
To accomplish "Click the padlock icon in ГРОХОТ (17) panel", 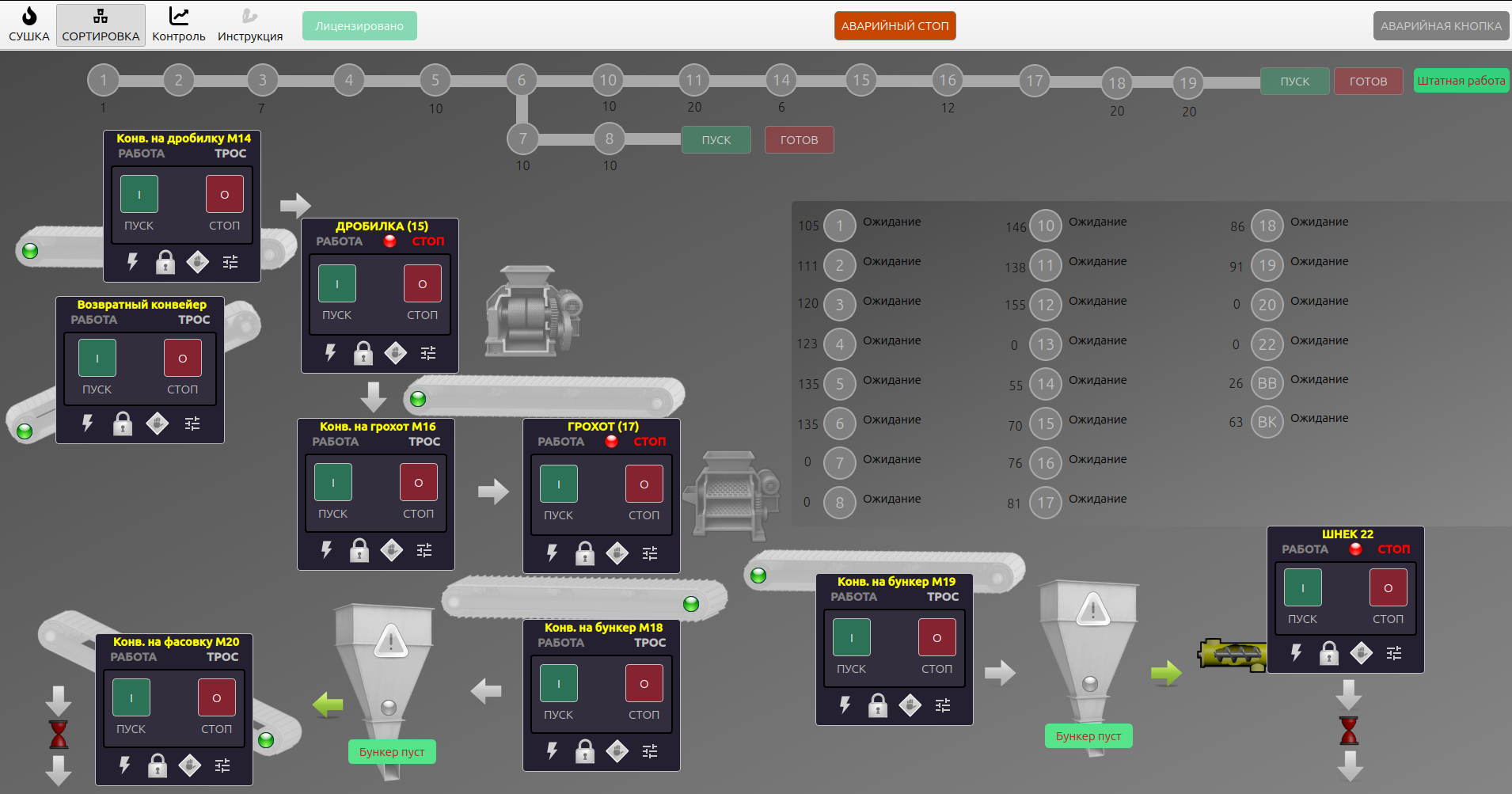I will tap(585, 553).
